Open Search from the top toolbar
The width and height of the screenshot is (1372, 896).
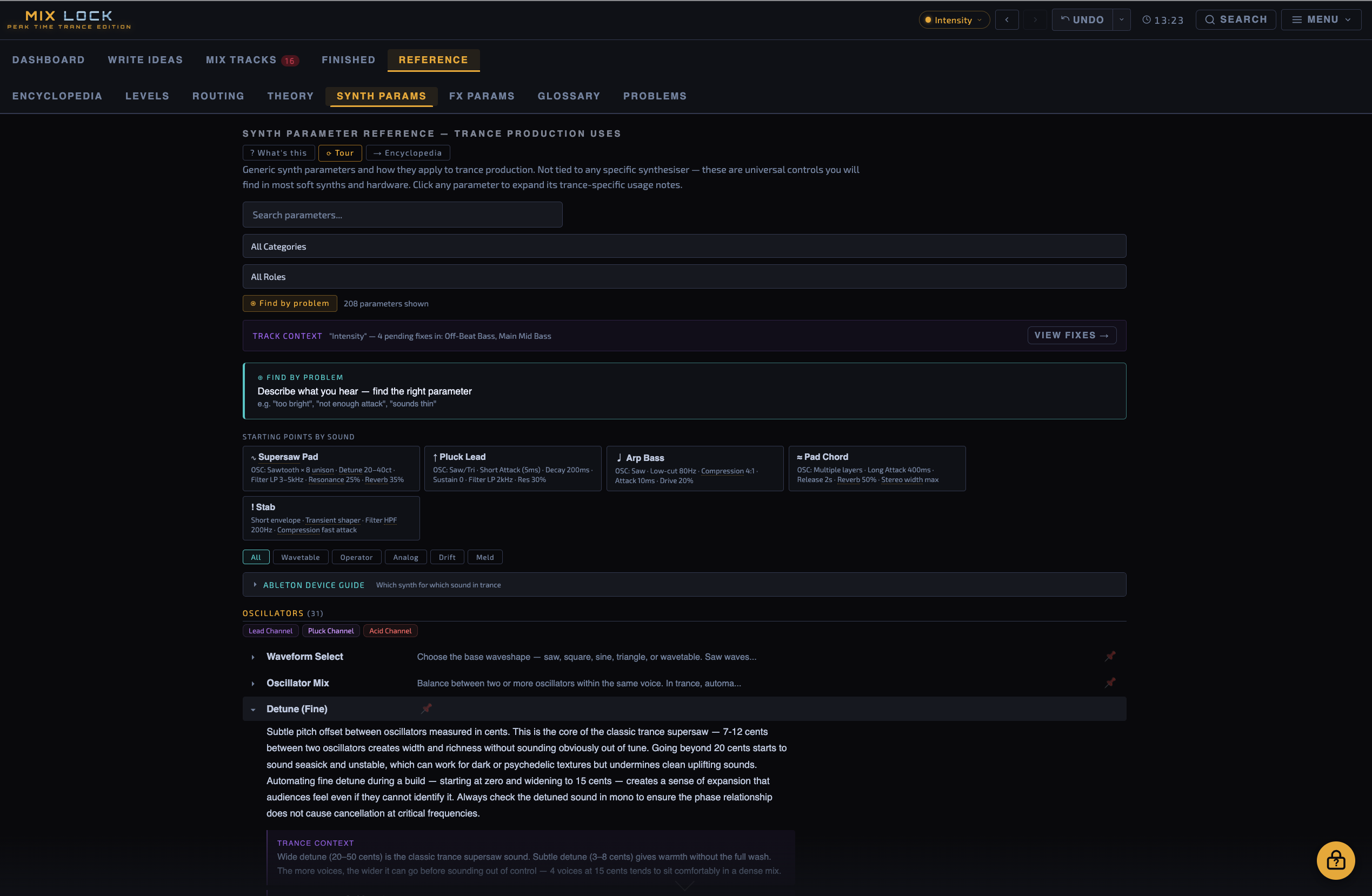point(1235,19)
